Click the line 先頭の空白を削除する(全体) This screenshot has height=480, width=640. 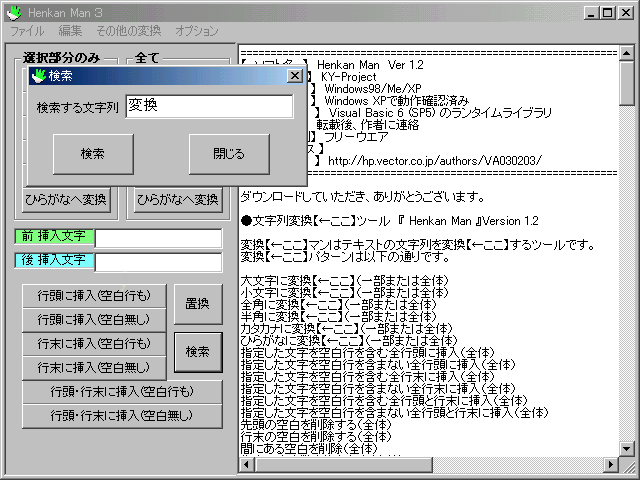pyautogui.click(x=316, y=425)
